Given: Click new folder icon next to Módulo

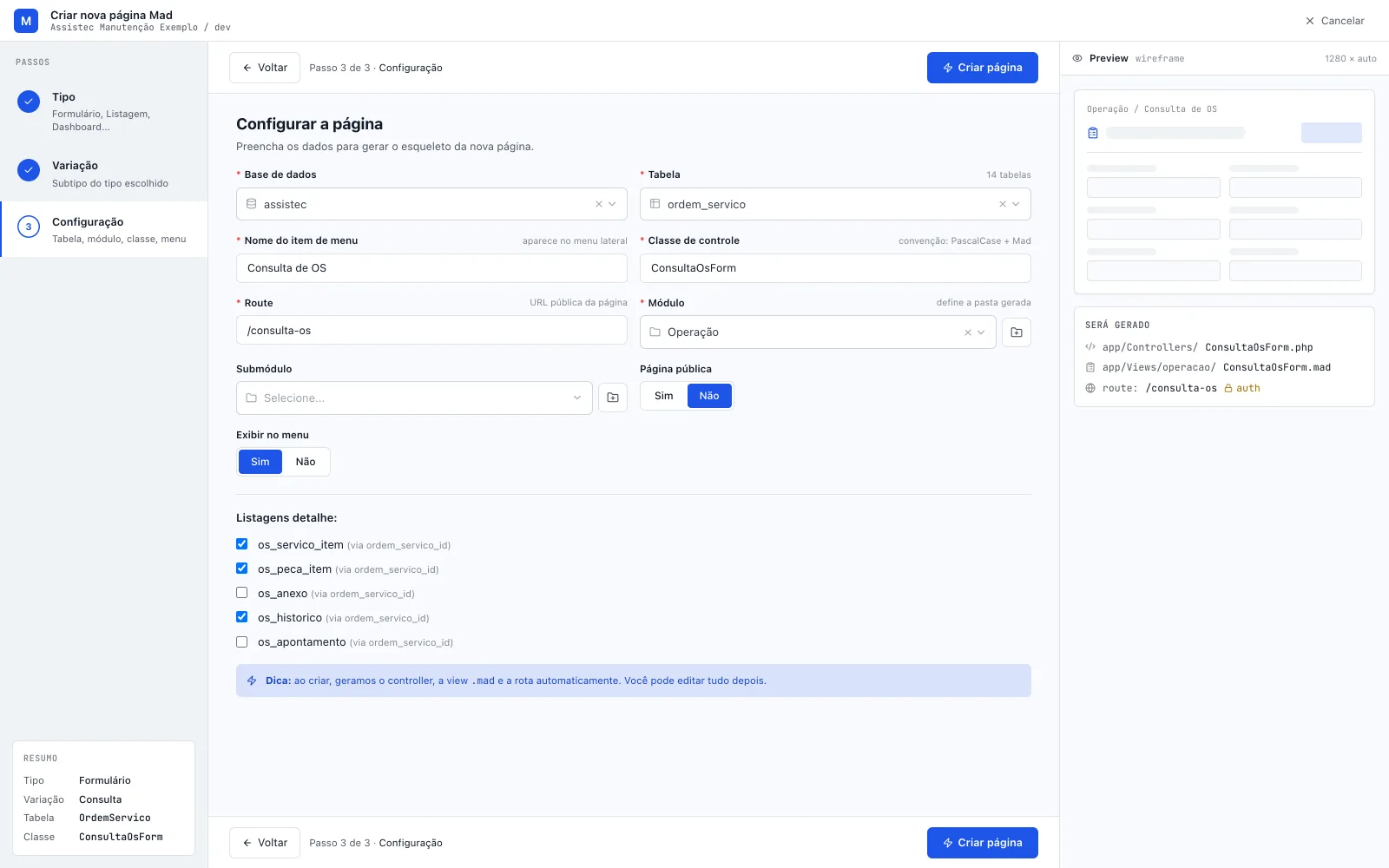Looking at the screenshot, I should 1017,332.
